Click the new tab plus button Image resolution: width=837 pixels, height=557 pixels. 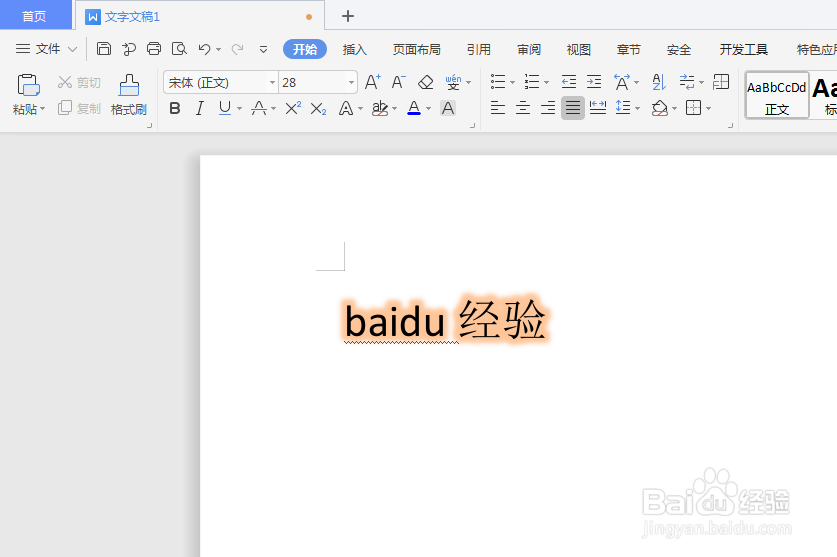pos(348,16)
